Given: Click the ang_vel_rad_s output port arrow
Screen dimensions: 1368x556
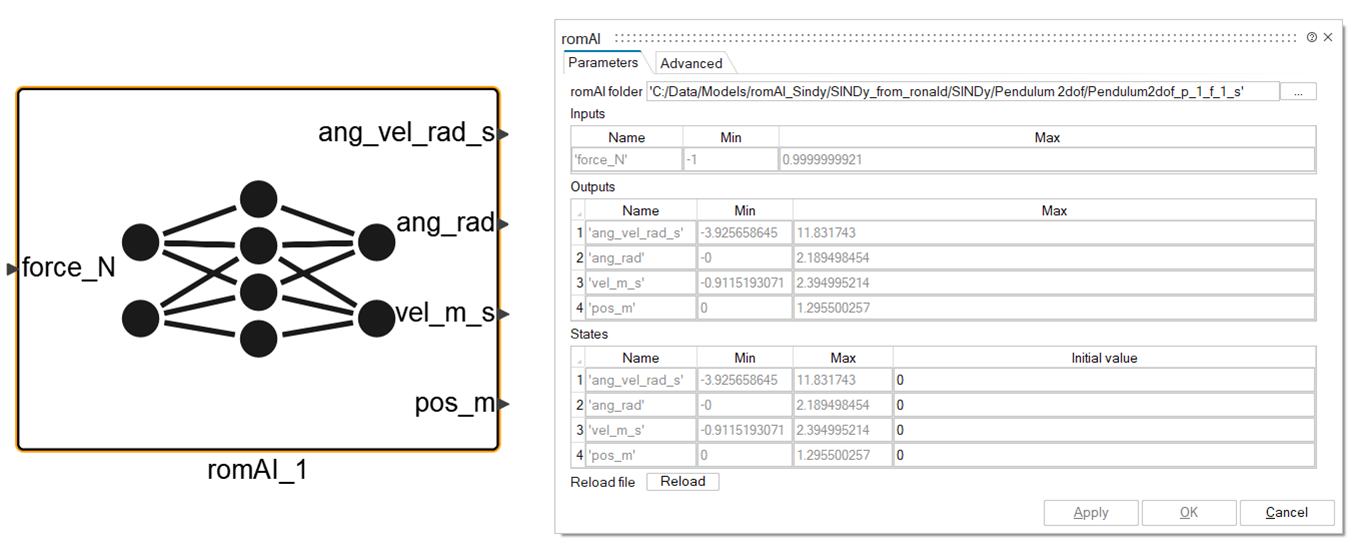Looking at the screenshot, I should point(504,133).
